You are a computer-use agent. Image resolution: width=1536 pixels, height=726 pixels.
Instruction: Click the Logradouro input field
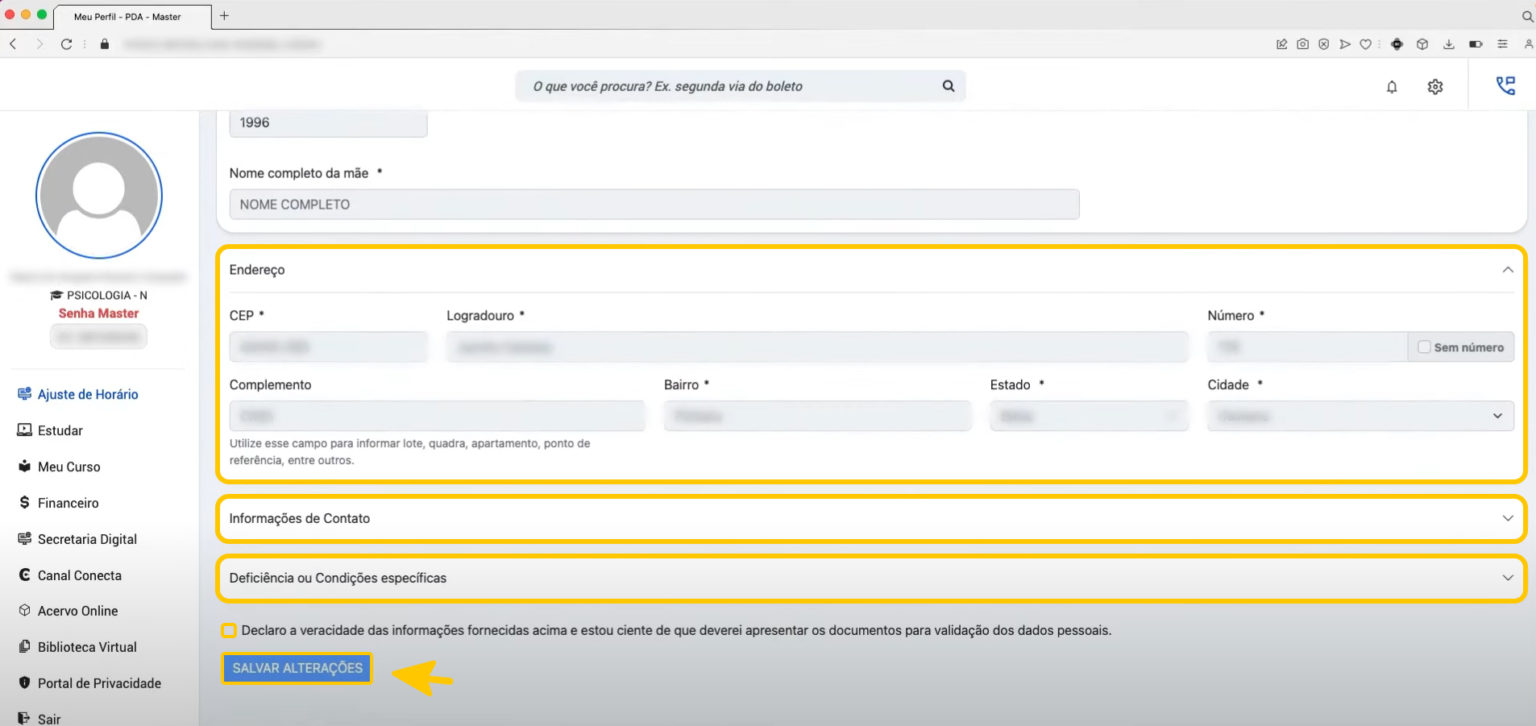(x=817, y=347)
